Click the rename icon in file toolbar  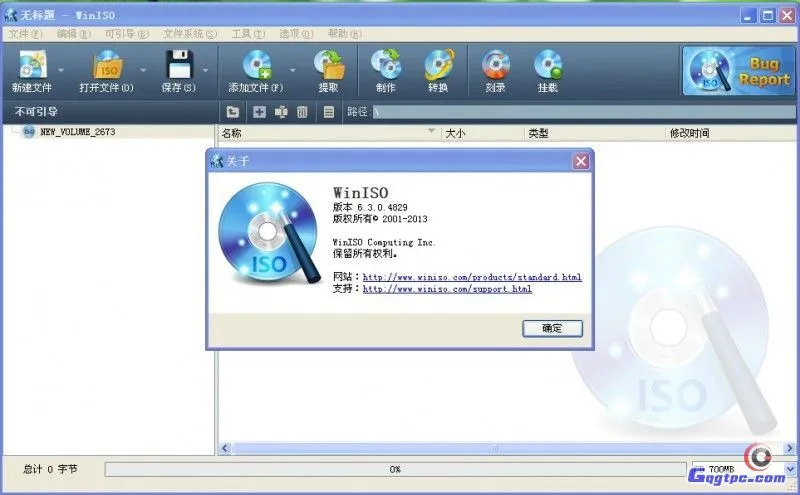[281, 112]
